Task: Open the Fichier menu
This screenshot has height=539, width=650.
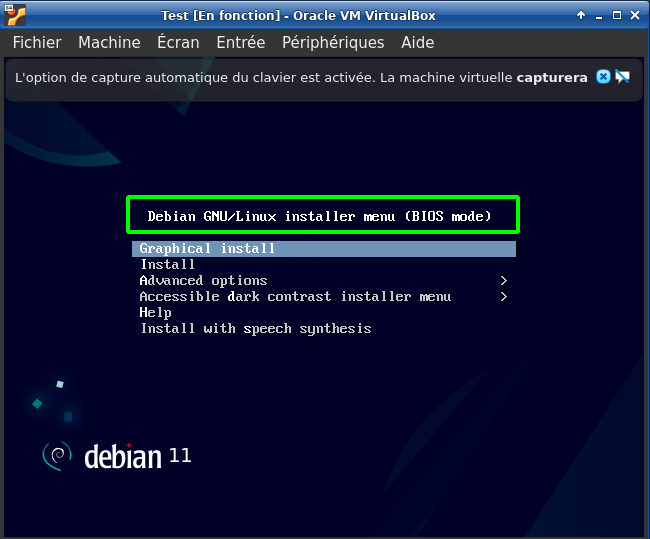Action: 37,42
